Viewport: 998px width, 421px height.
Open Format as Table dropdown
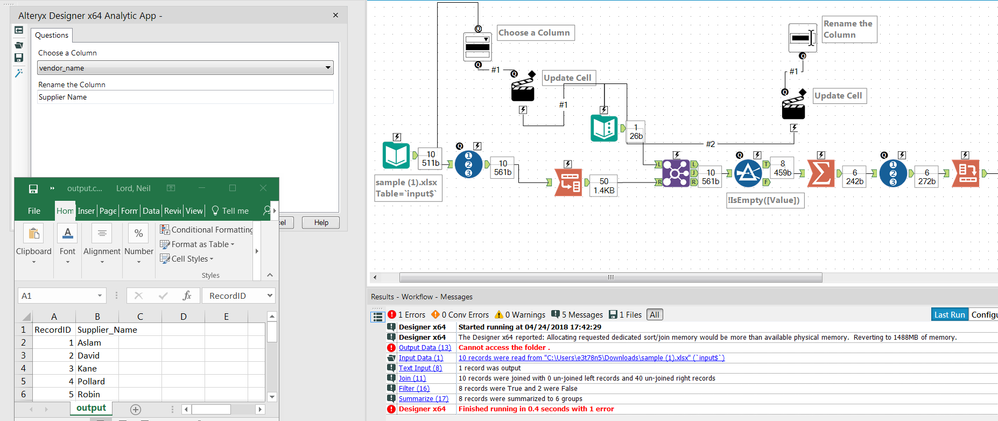[x=197, y=244]
